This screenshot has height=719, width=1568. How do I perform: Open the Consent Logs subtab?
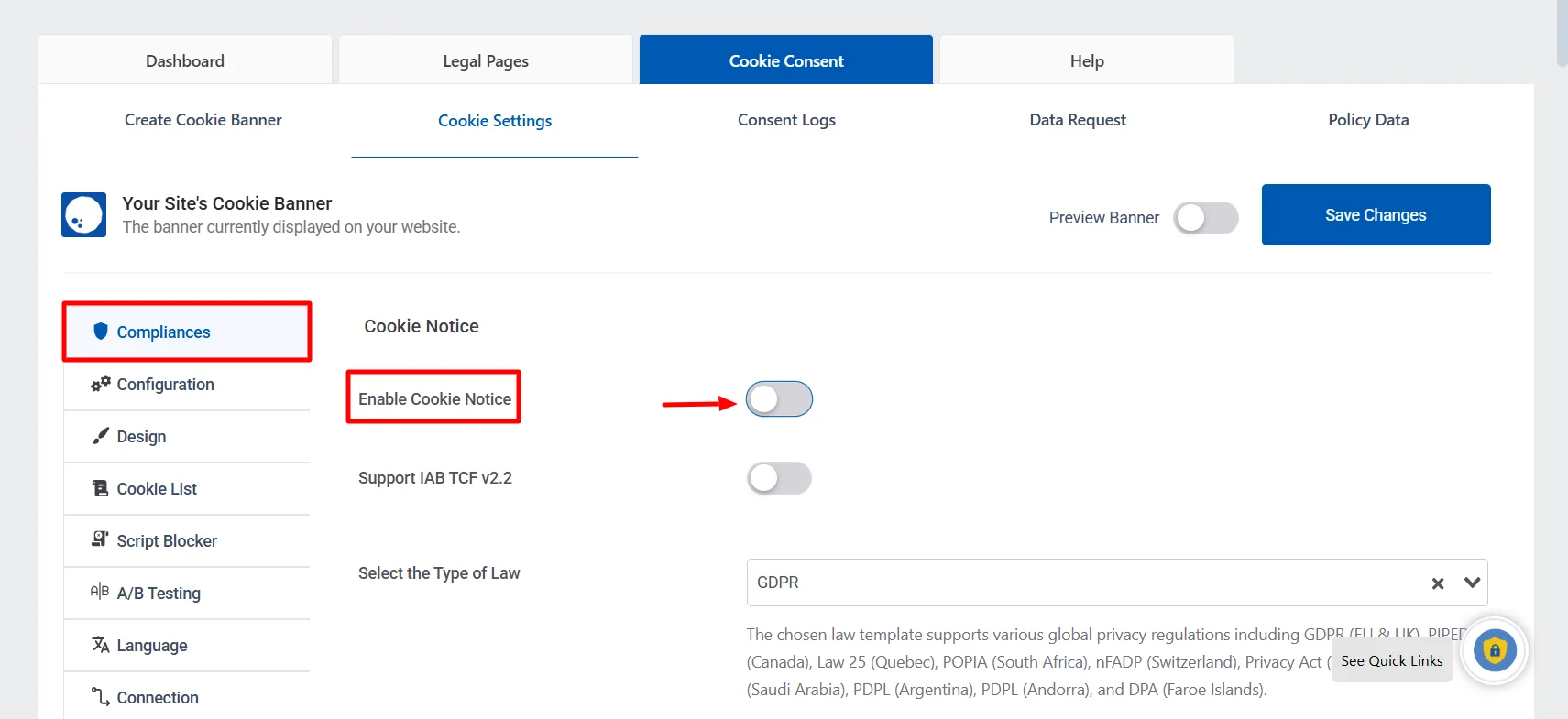coord(786,120)
